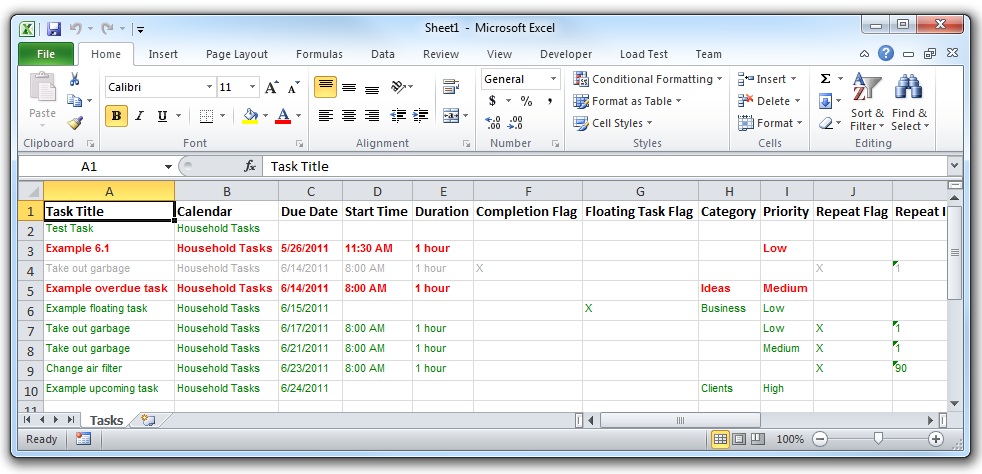Open Cell Styles gallery
This screenshot has width=982, height=474.
tap(614, 123)
